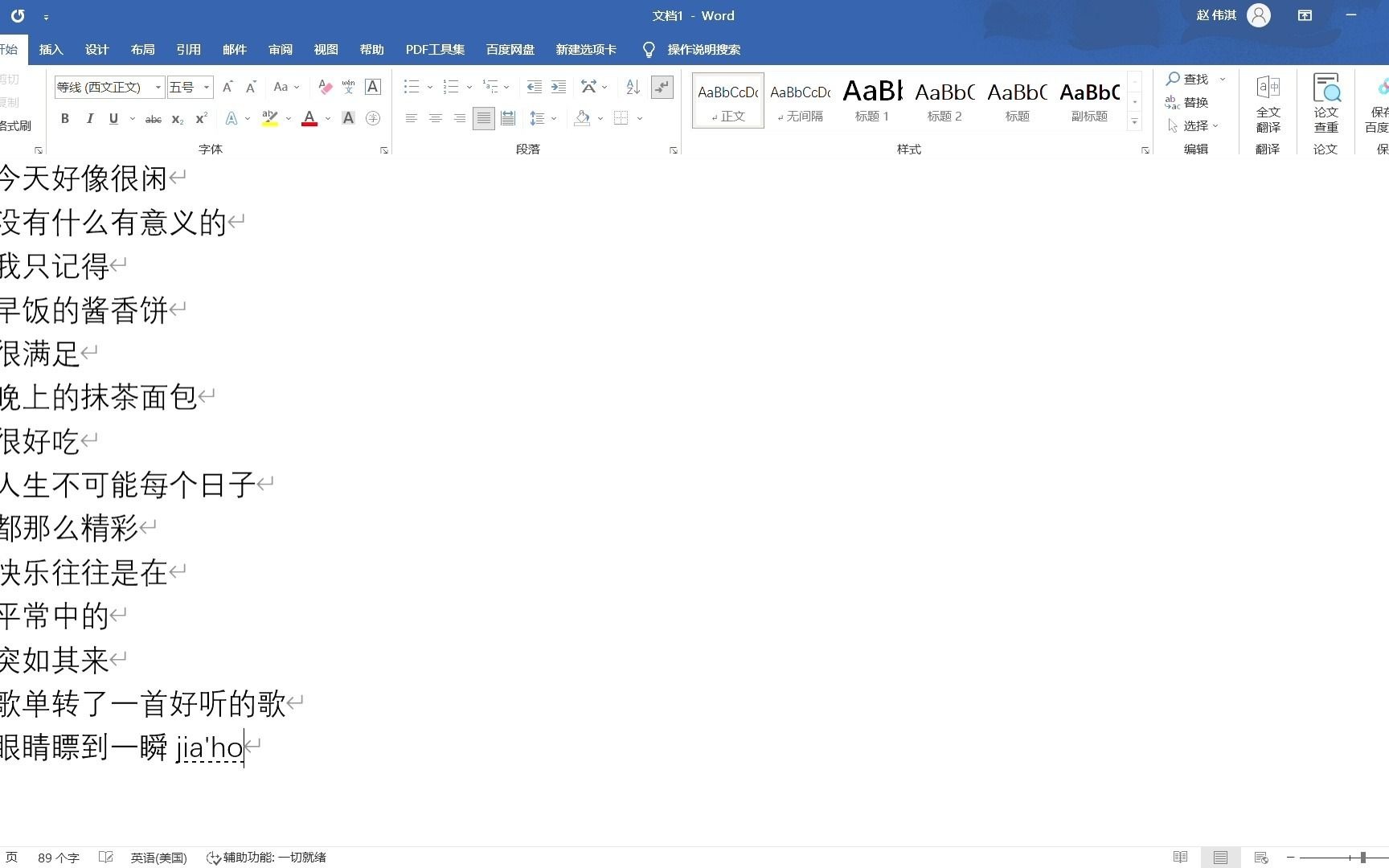Viewport: 1389px width, 868px height.
Task: Open phonetic guide (wén) icon
Action: click(348, 87)
